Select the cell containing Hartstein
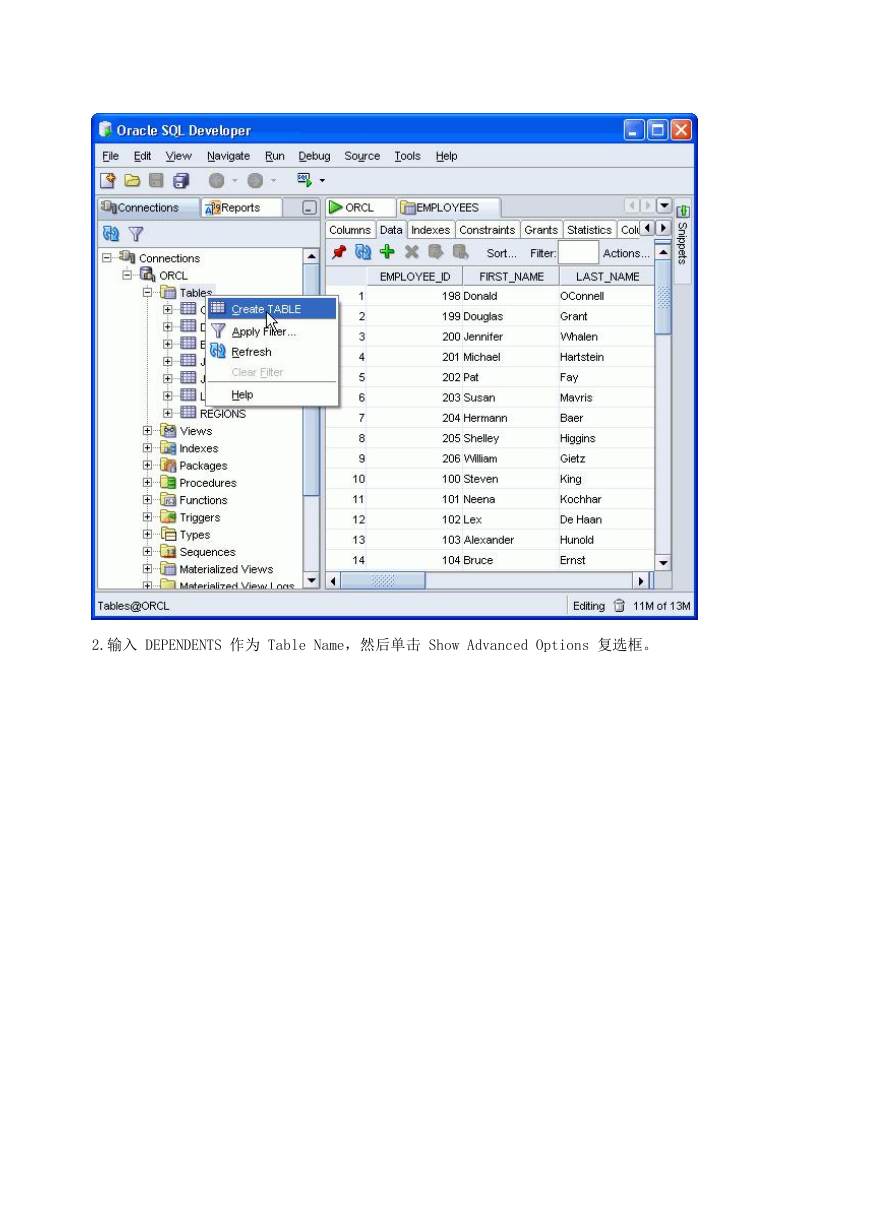Viewport: 869px width, 1228px height. pos(607,357)
